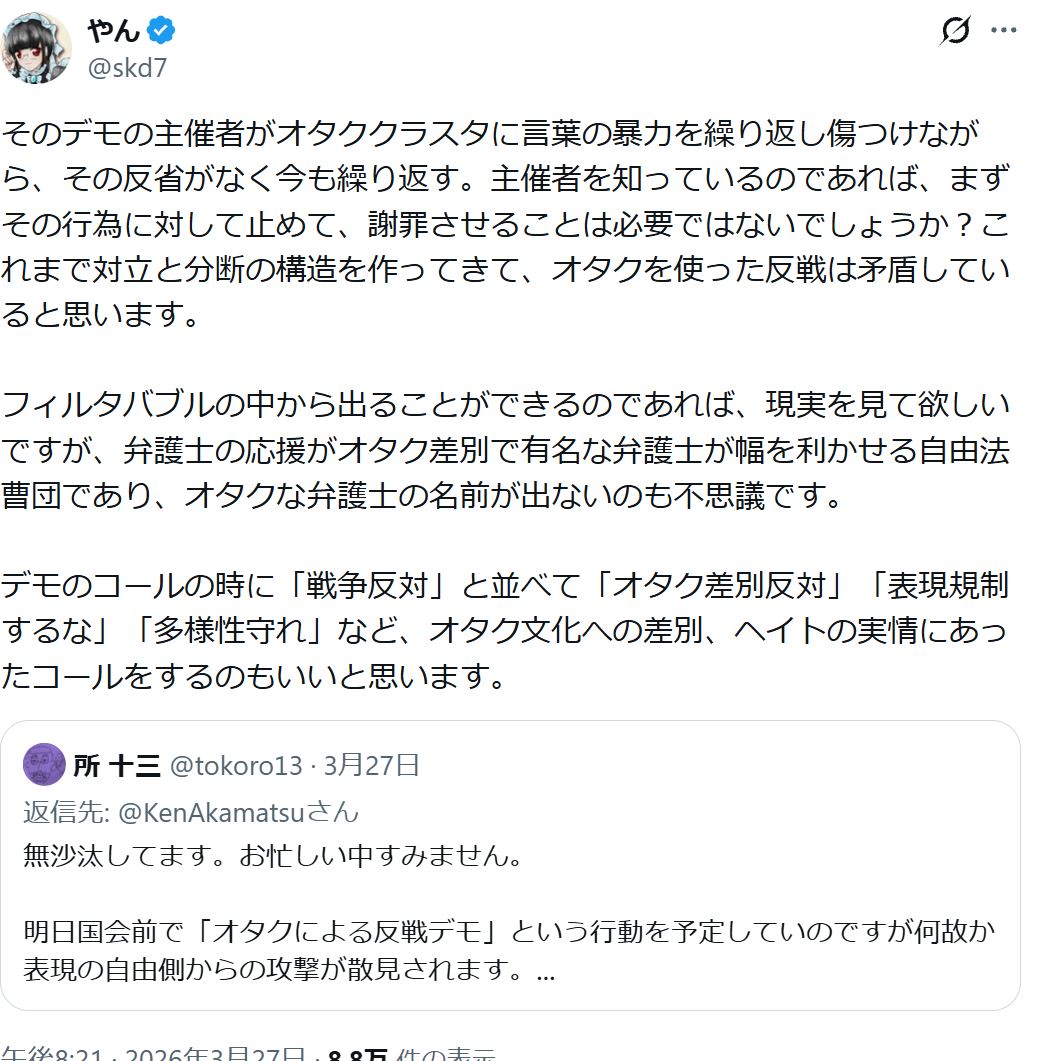This screenshot has width=1039, height=1061.
Task: Open やん's profile picture avatar
Action: pyautogui.click(x=37, y=48)
